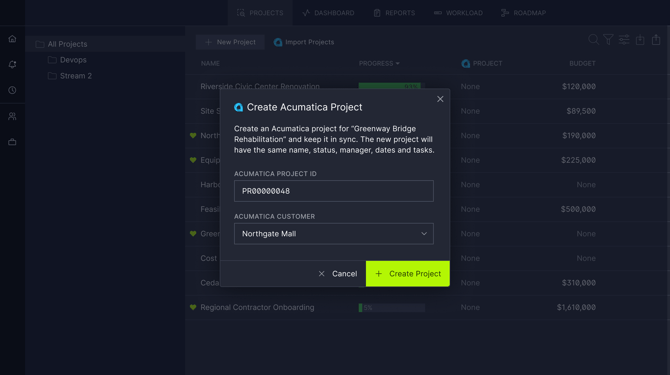Image resolution: width=670 pixels, height=375 pixels.
Task: Open the Home sidebar icon
Action: tap(12, 39)
